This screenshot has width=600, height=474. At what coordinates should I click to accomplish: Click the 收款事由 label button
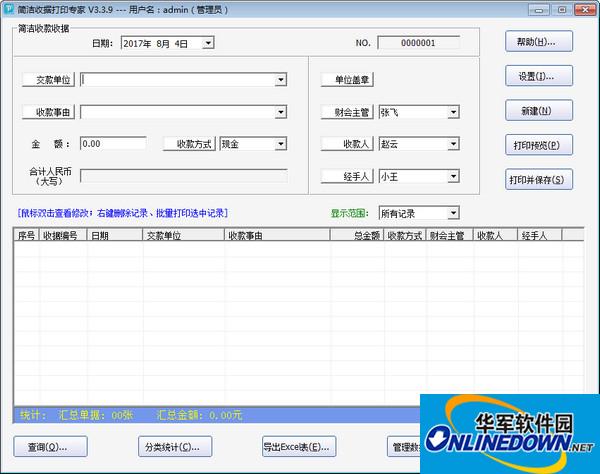click(48, 112)
